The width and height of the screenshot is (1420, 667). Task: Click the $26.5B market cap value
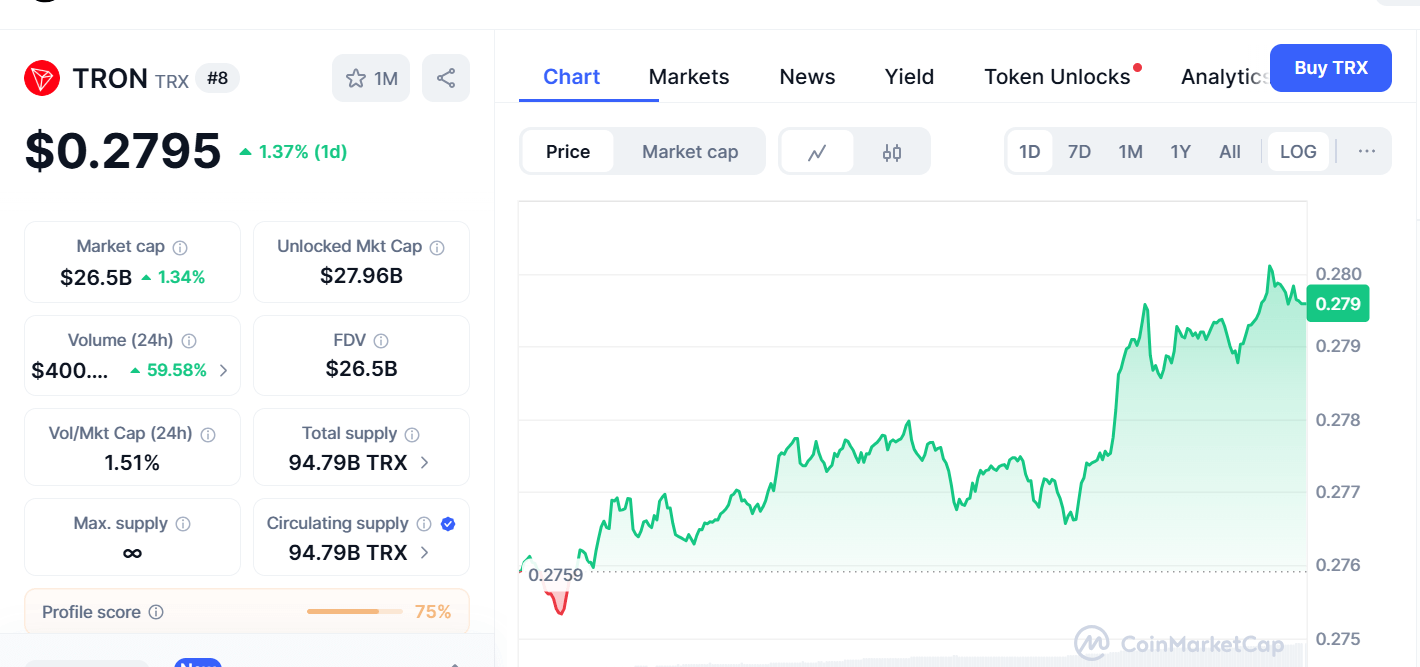[x=96, y=277]
